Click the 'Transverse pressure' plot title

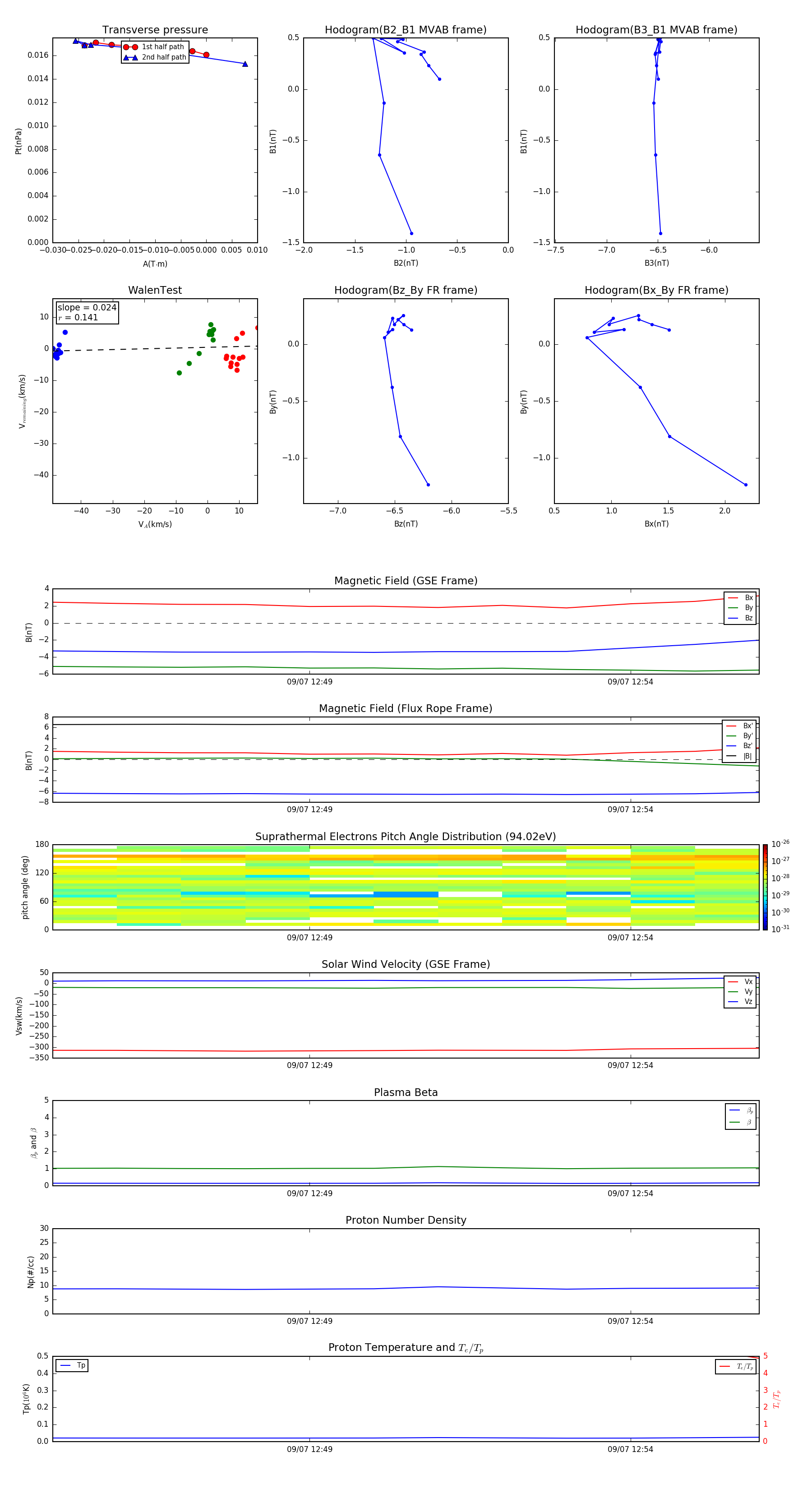[155, 30]
